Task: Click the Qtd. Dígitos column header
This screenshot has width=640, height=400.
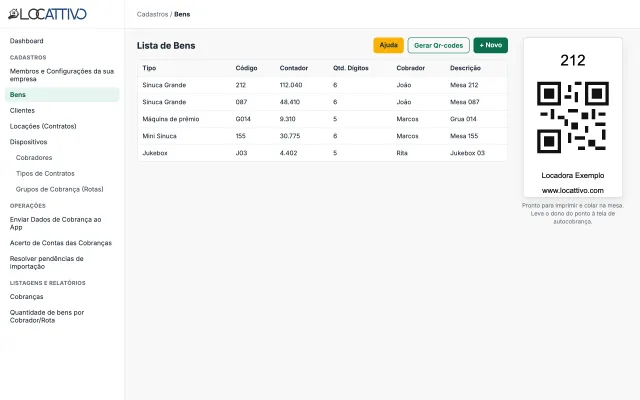Action: point(351,68)
